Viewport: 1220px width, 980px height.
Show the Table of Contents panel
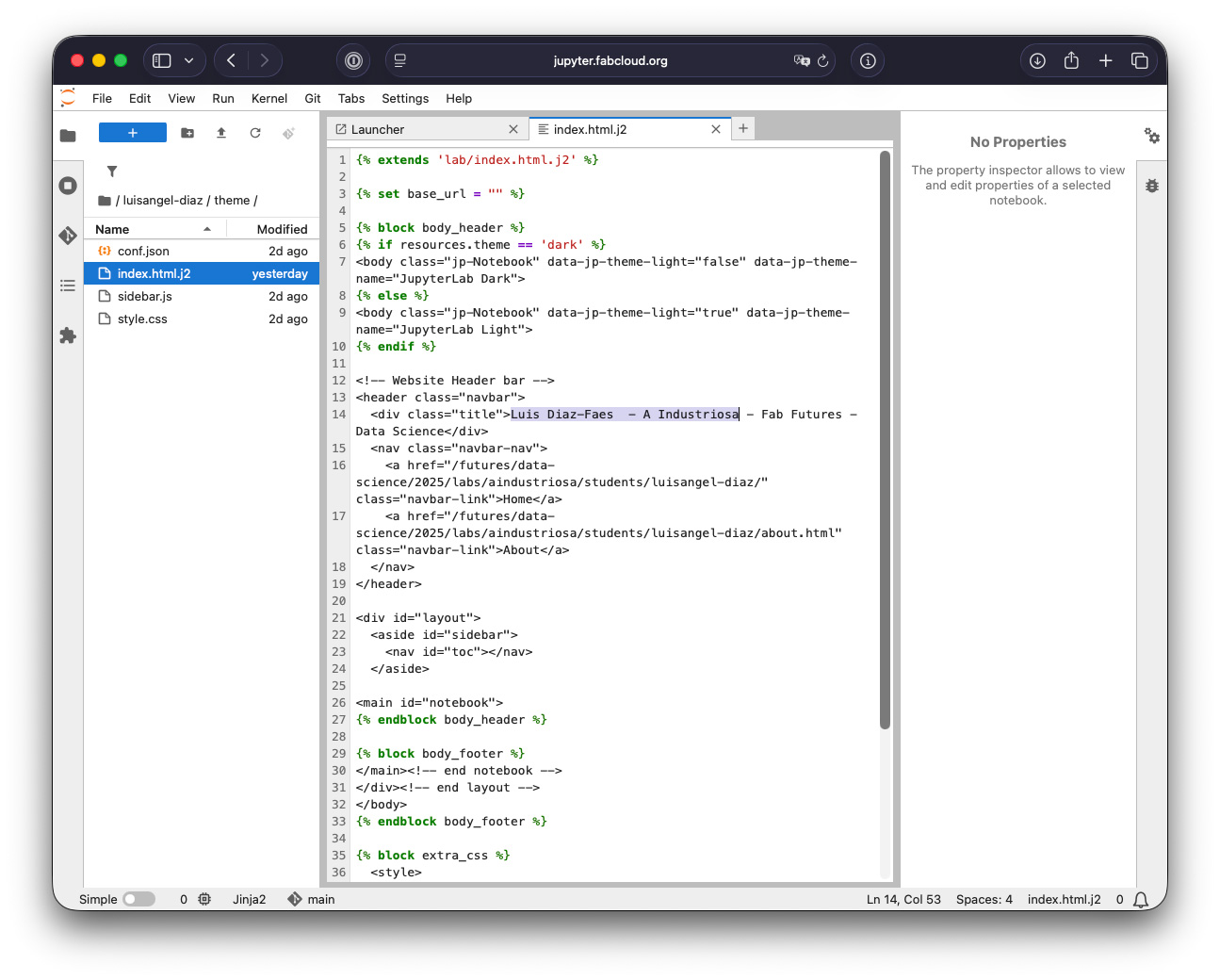pyautogui.click(x=68, y=286)
